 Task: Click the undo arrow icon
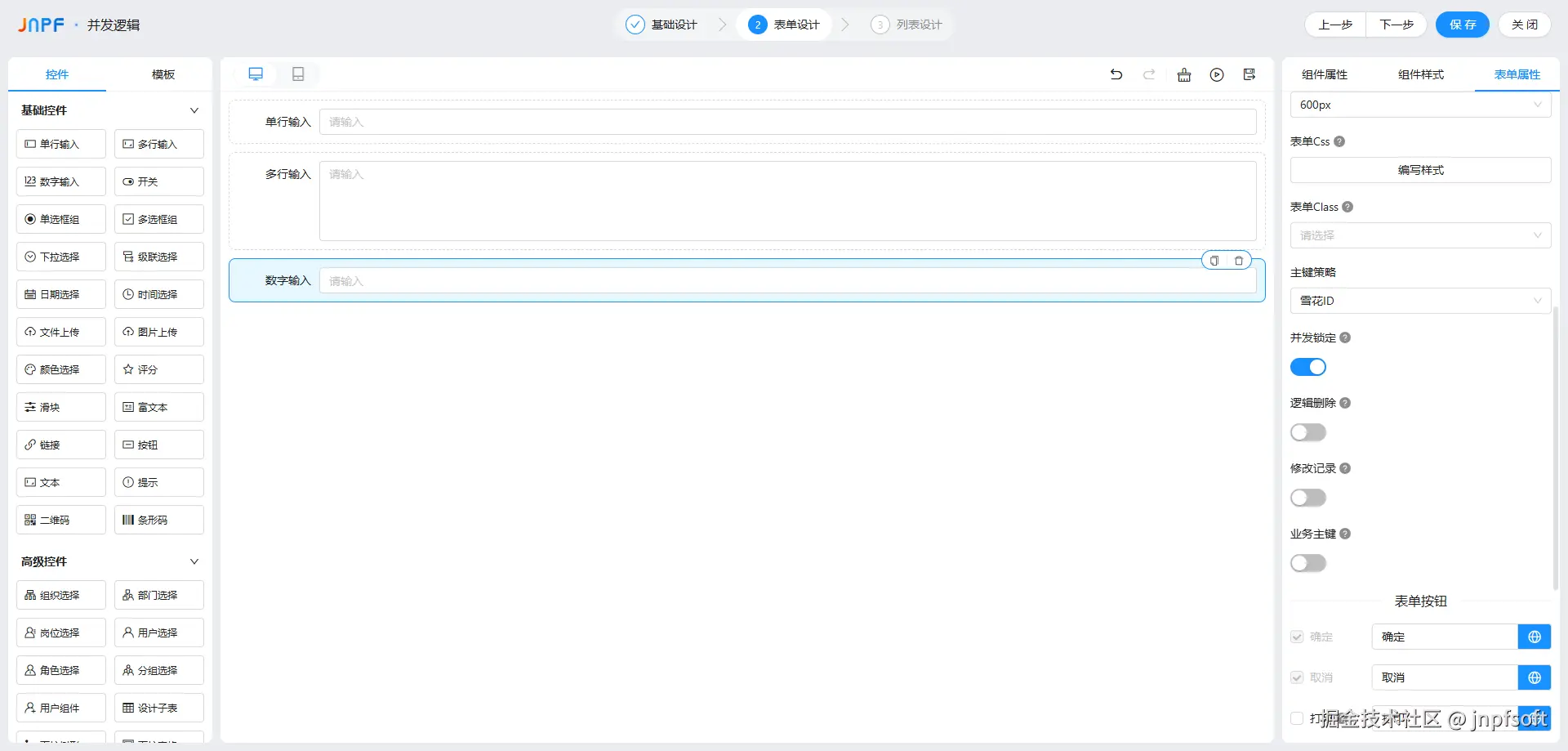tap(1116, 74)
